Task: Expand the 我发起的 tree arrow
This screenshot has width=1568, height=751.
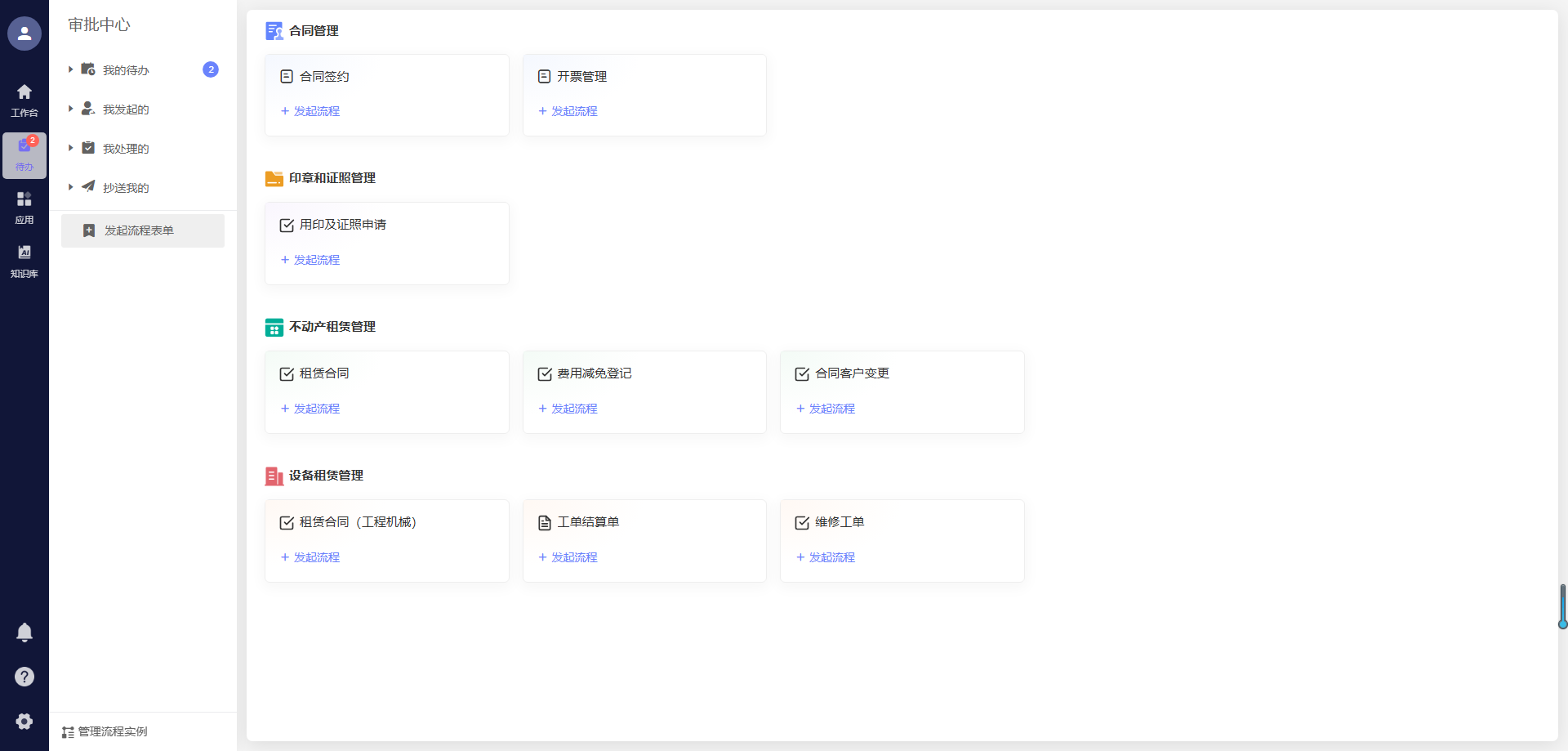Action: point(71,109)
